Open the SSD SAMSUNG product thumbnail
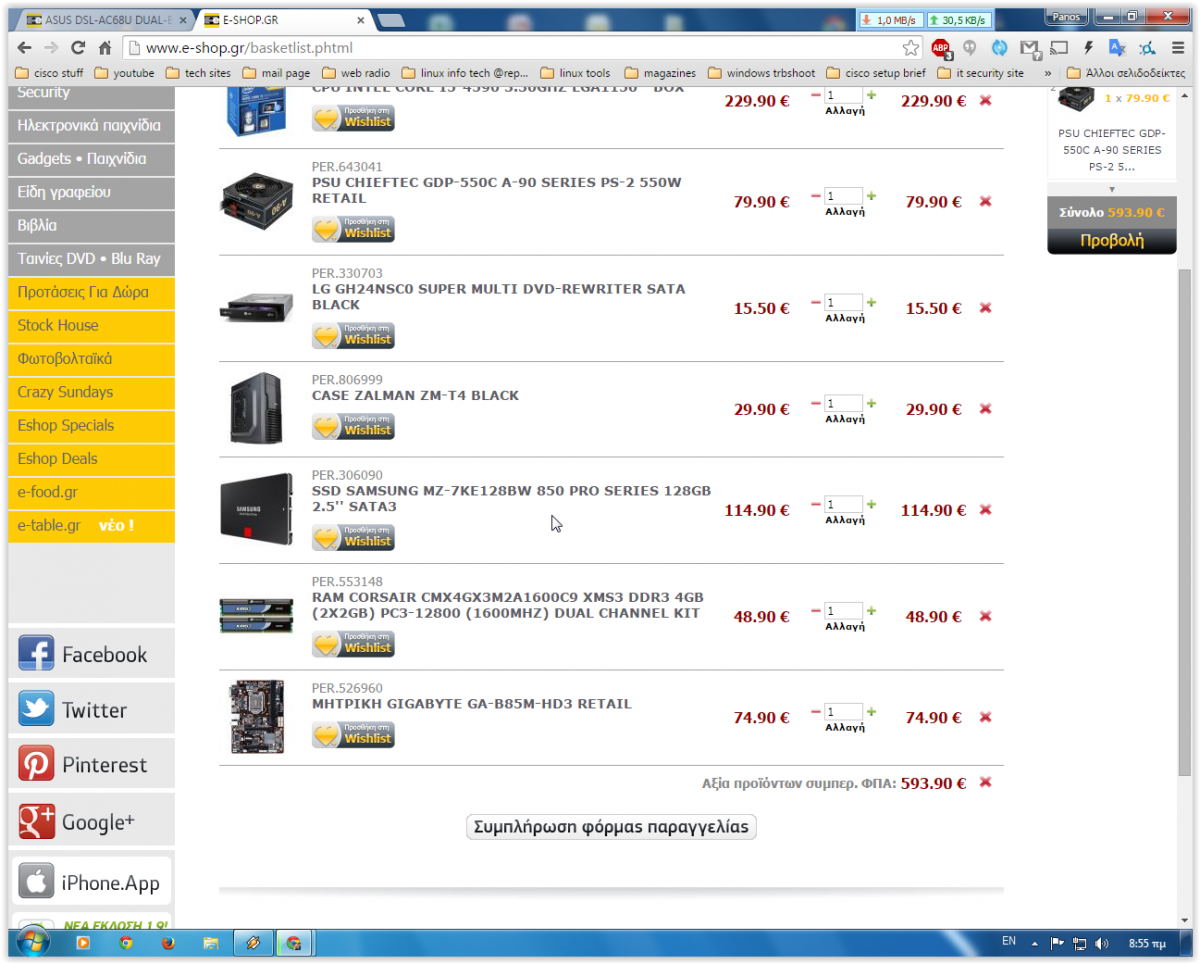The height and width of the screenshot is (964, 1200). click(x=257, y=509)
